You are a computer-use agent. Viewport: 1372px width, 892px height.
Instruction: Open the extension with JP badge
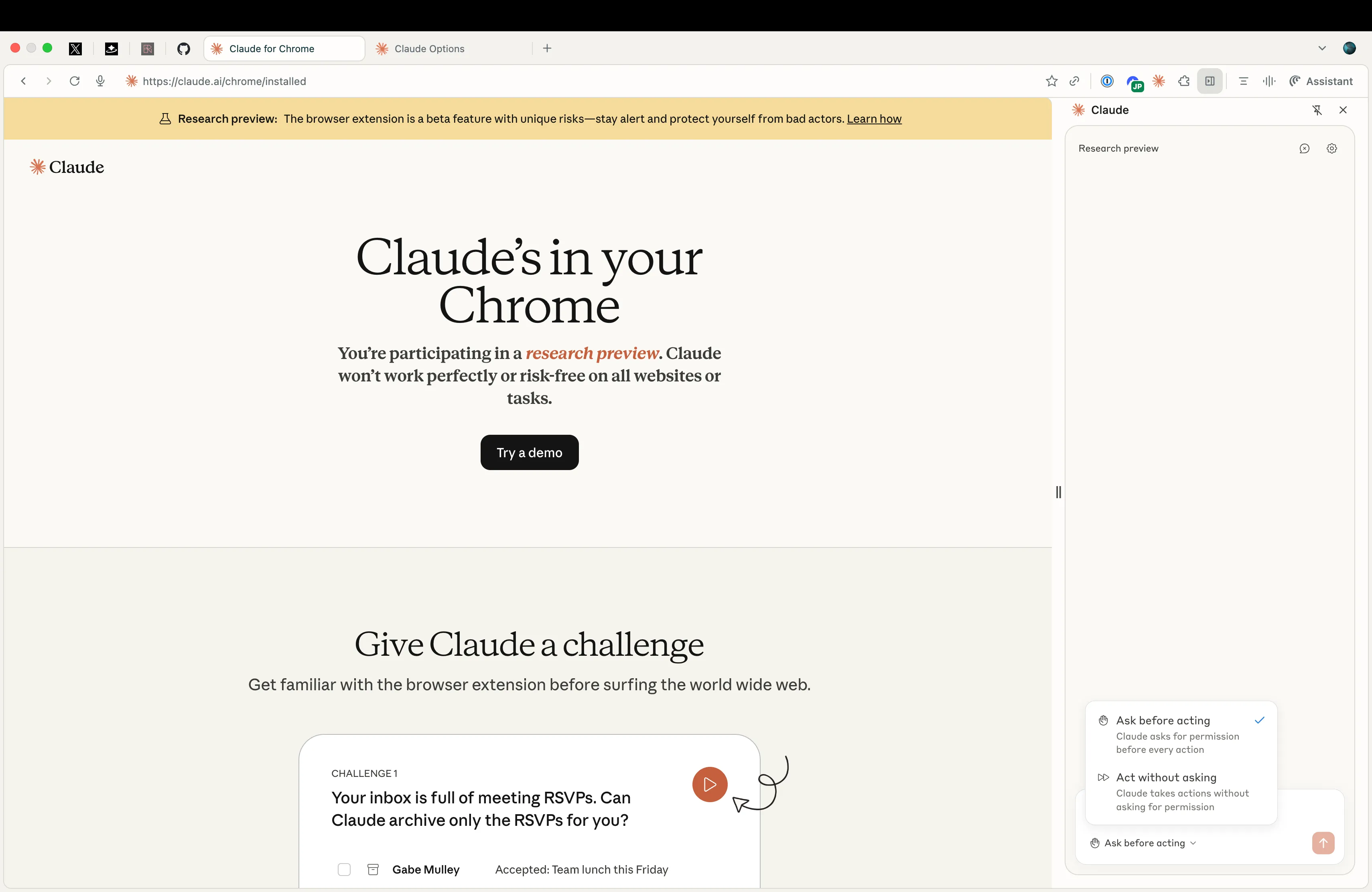[1135, 83]
